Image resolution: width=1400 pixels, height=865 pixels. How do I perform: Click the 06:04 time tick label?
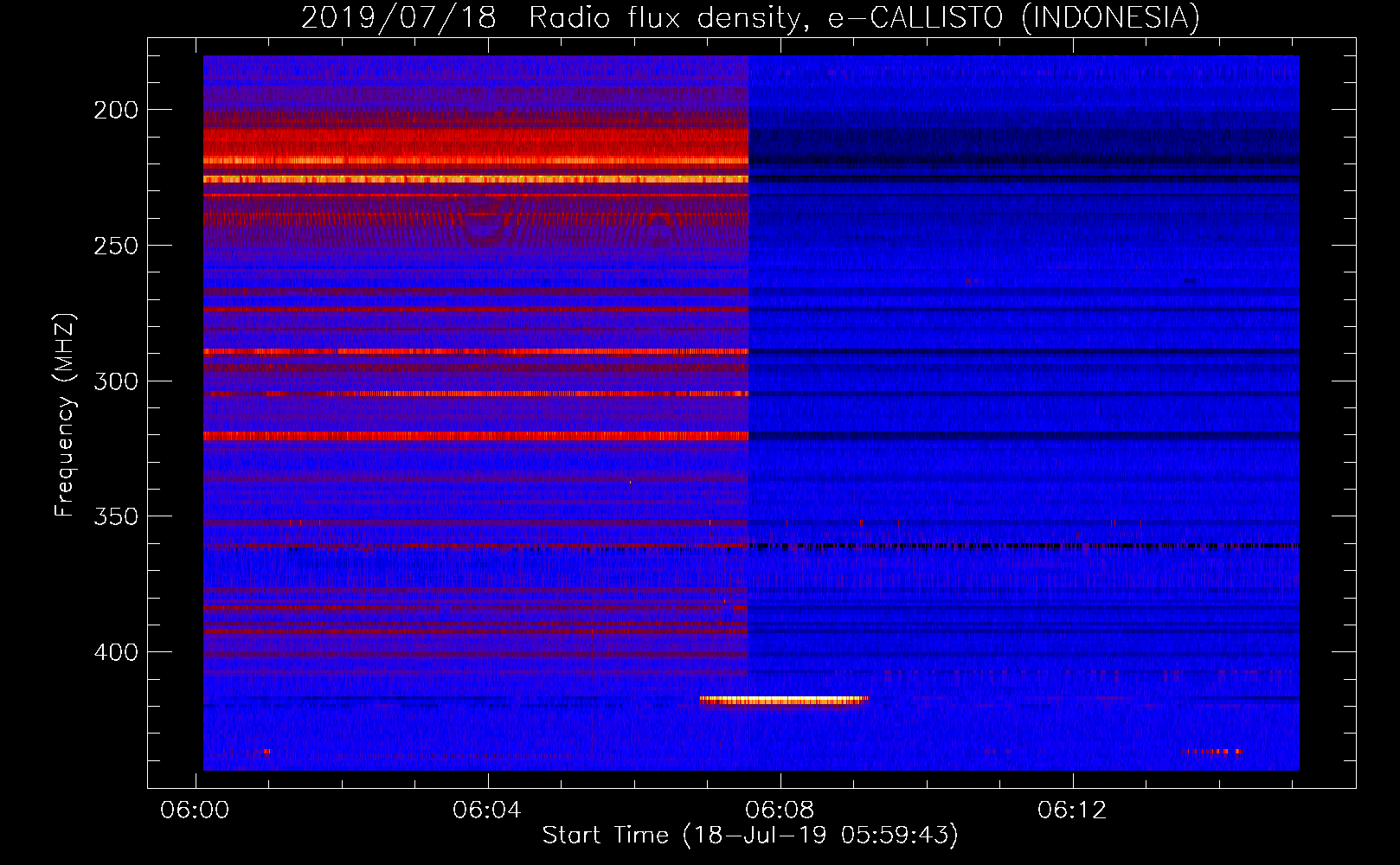487,810
